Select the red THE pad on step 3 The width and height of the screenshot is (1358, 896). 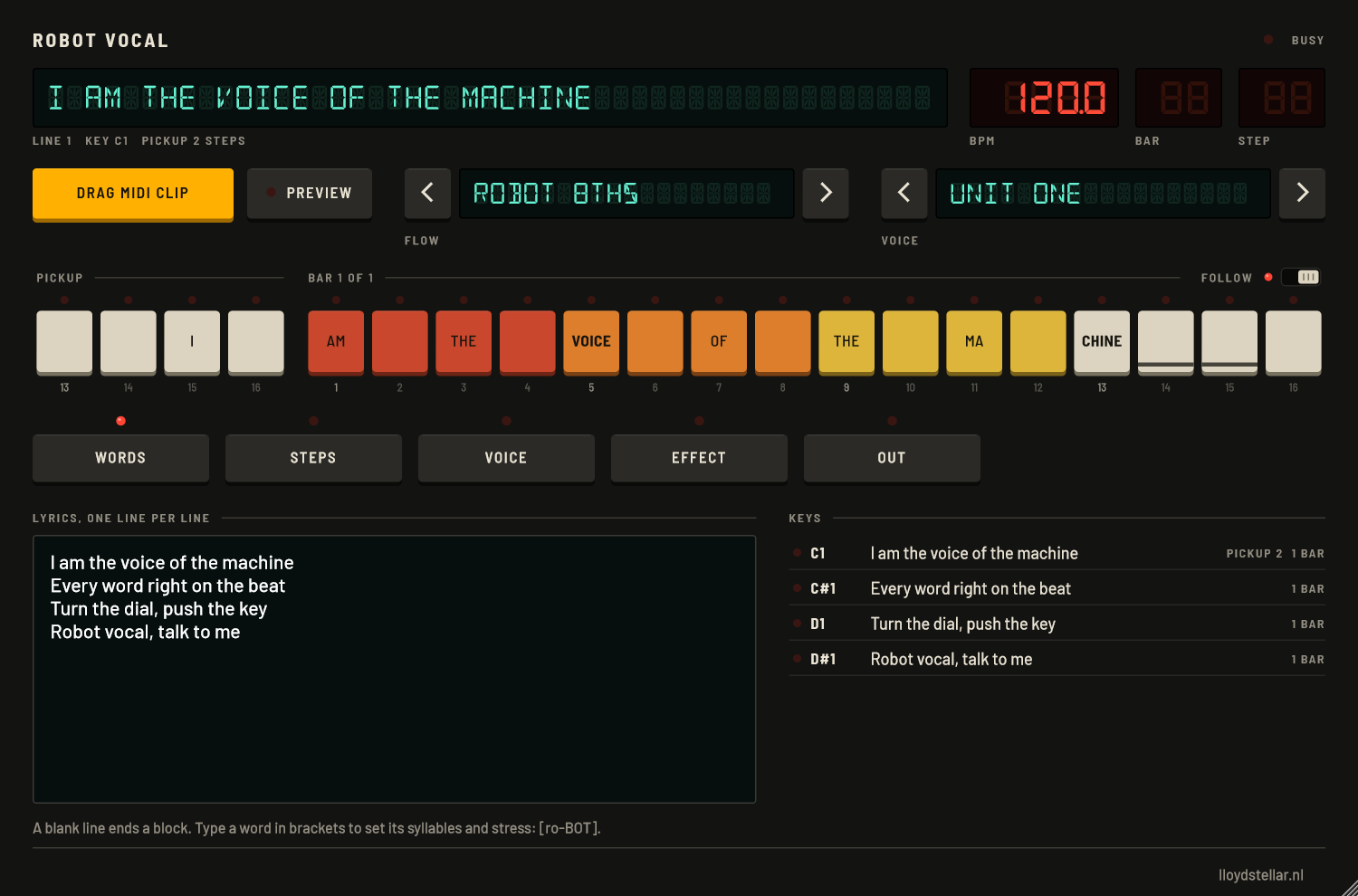464,342
